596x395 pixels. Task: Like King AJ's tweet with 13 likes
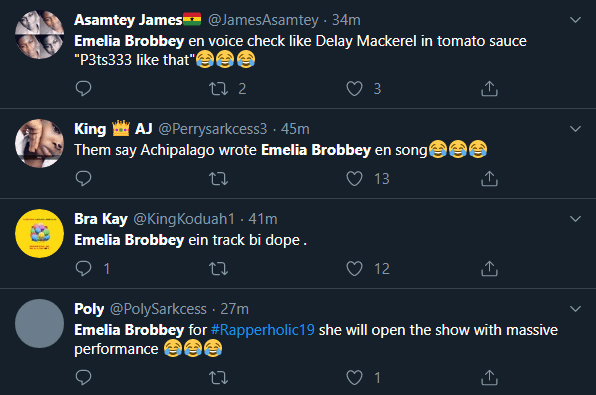(354, 179)
